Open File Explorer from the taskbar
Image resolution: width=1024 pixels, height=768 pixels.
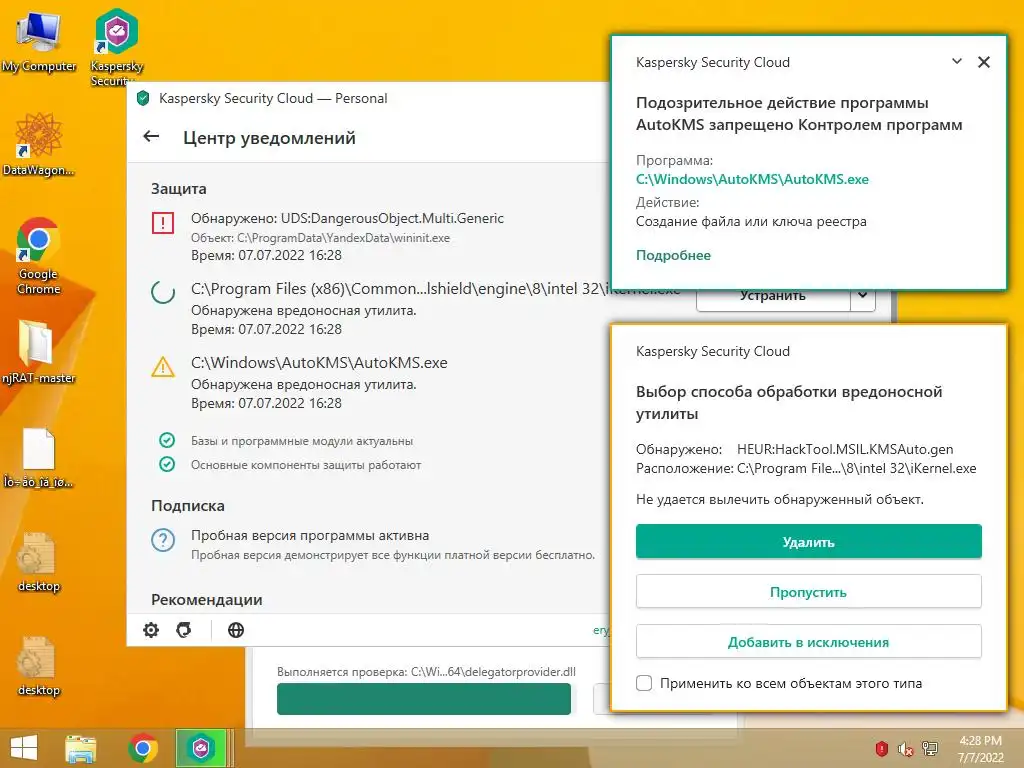81,748
